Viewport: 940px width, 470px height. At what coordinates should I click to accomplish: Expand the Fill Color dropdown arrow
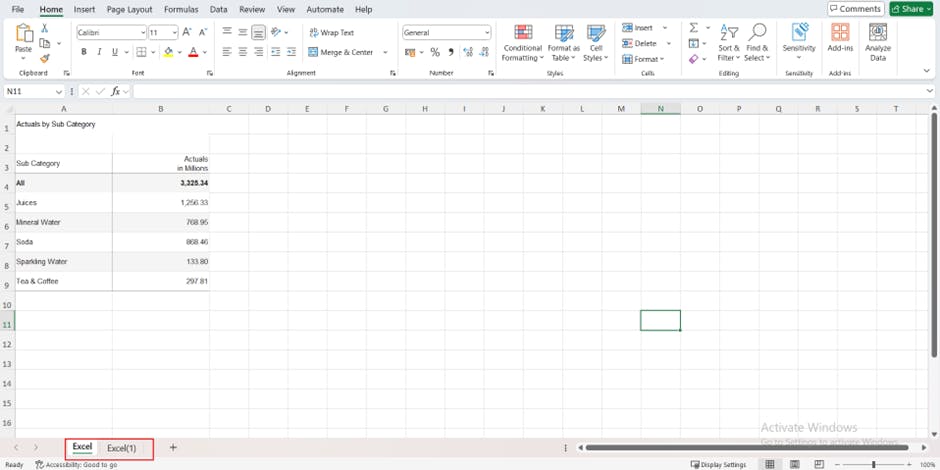(x=179, y=52)
